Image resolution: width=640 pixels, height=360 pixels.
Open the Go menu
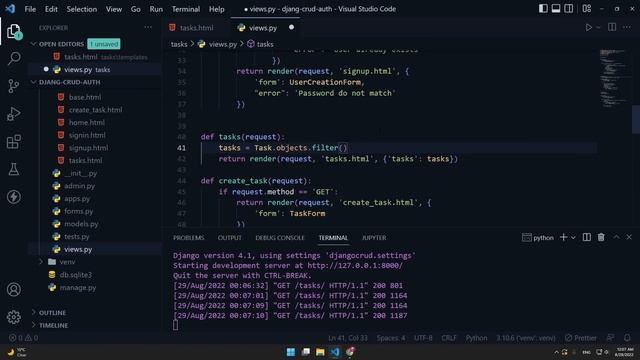136,9
